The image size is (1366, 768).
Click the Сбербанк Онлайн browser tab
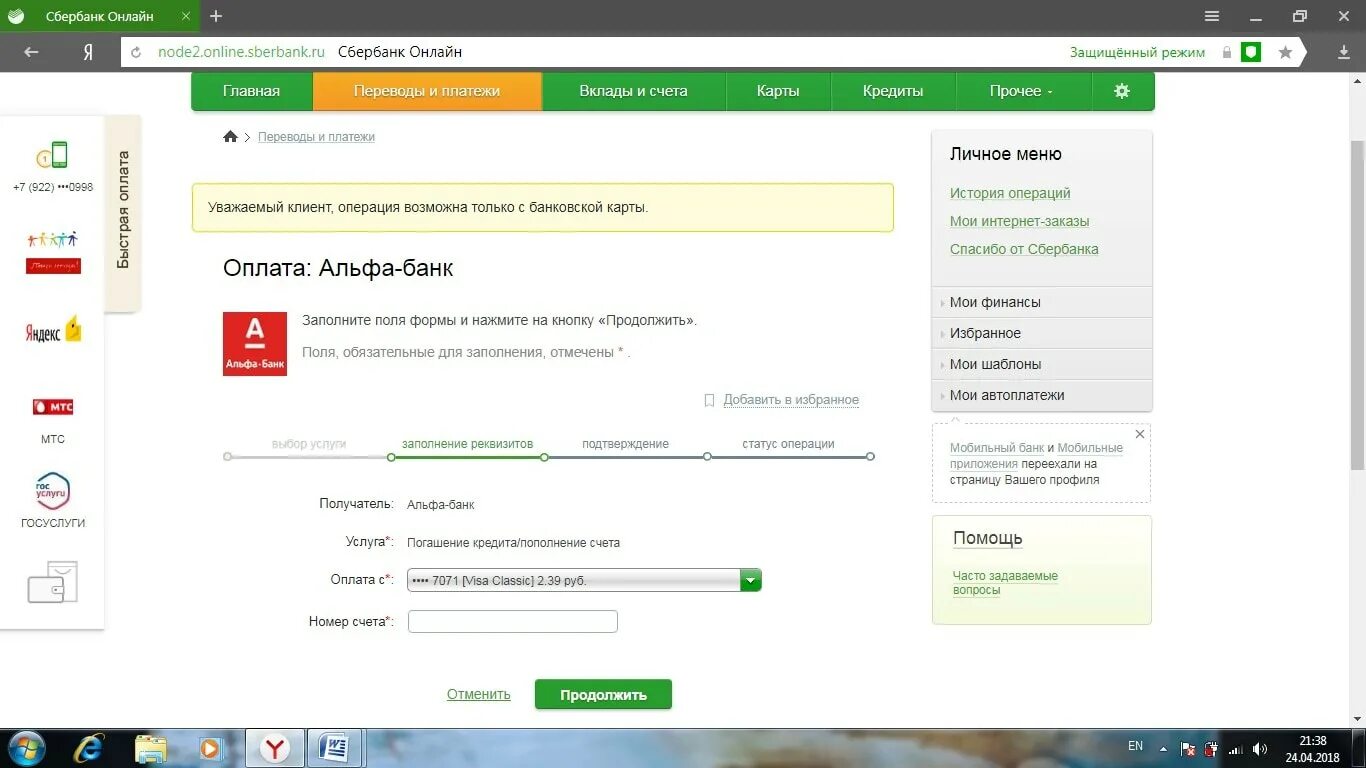(x=100, y=16)
